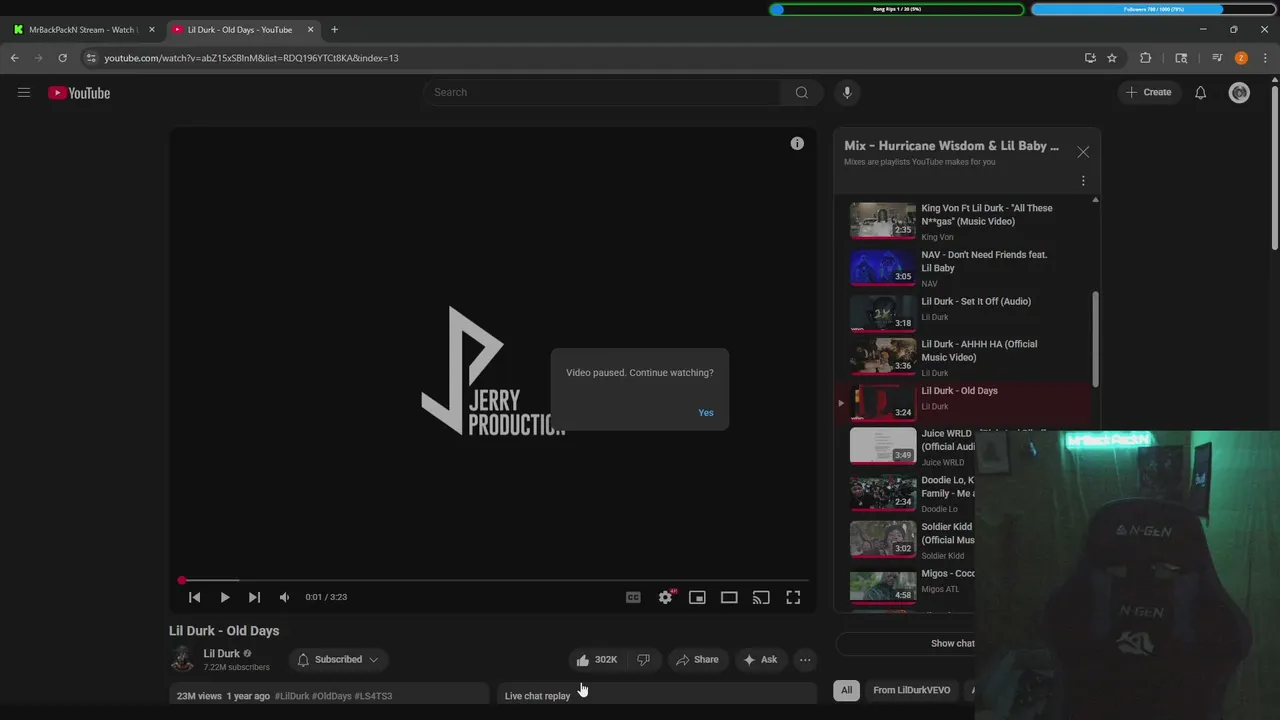Switch to miniplayer mode
The width and height of the screenshot is (1280, 720).
[697, 597]
